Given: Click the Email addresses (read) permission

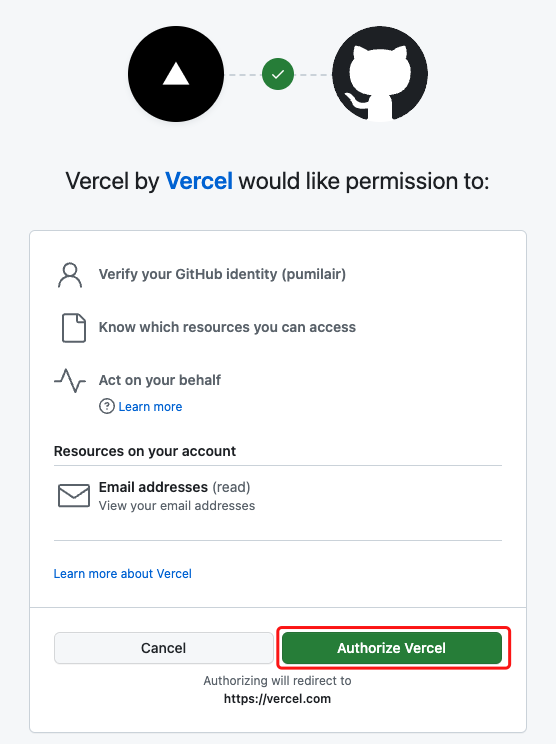Looking at the screenshot, I should click(175, 487).
